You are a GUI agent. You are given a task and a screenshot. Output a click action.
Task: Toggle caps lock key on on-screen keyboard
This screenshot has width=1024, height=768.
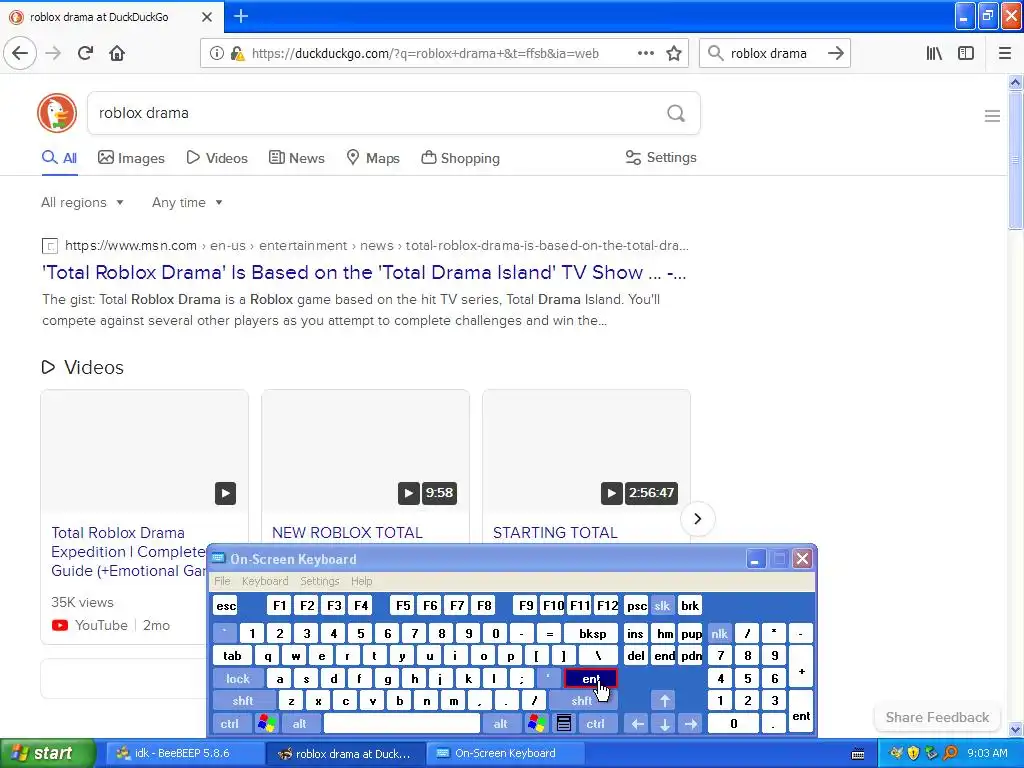(238, 679)
